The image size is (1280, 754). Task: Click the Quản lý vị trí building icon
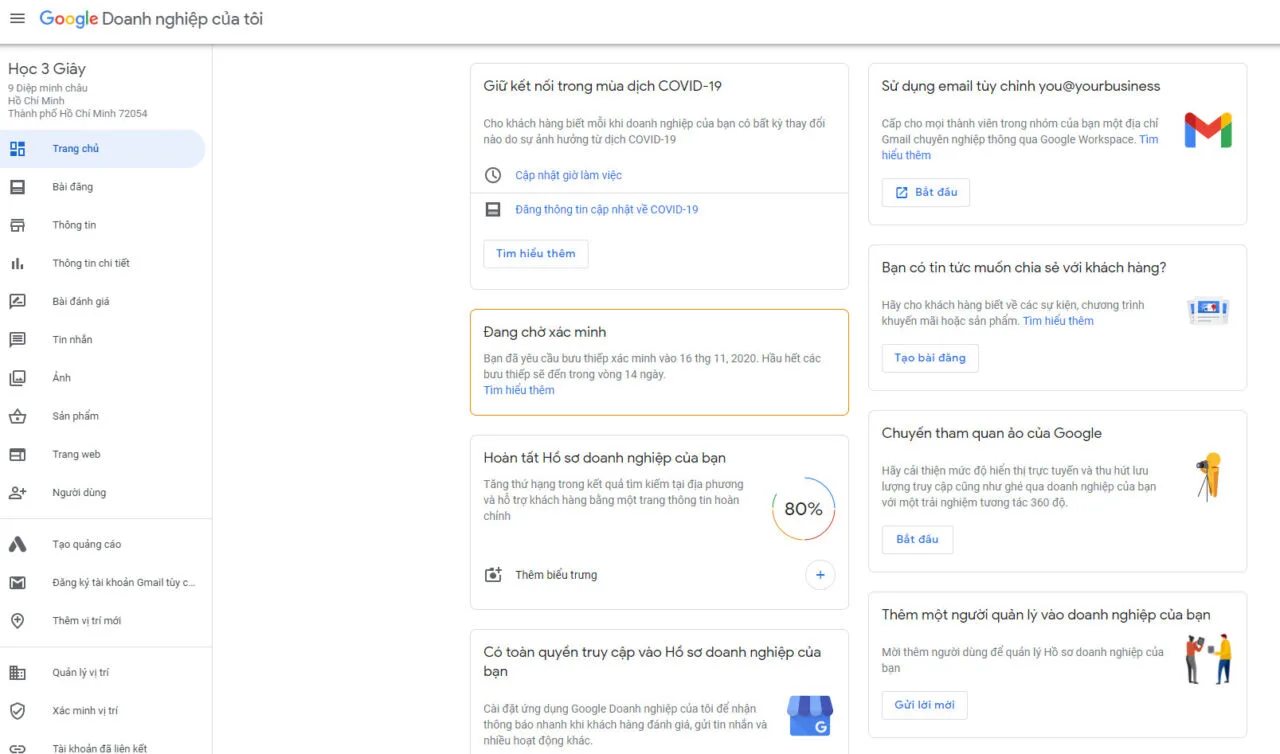pos(17,673)
